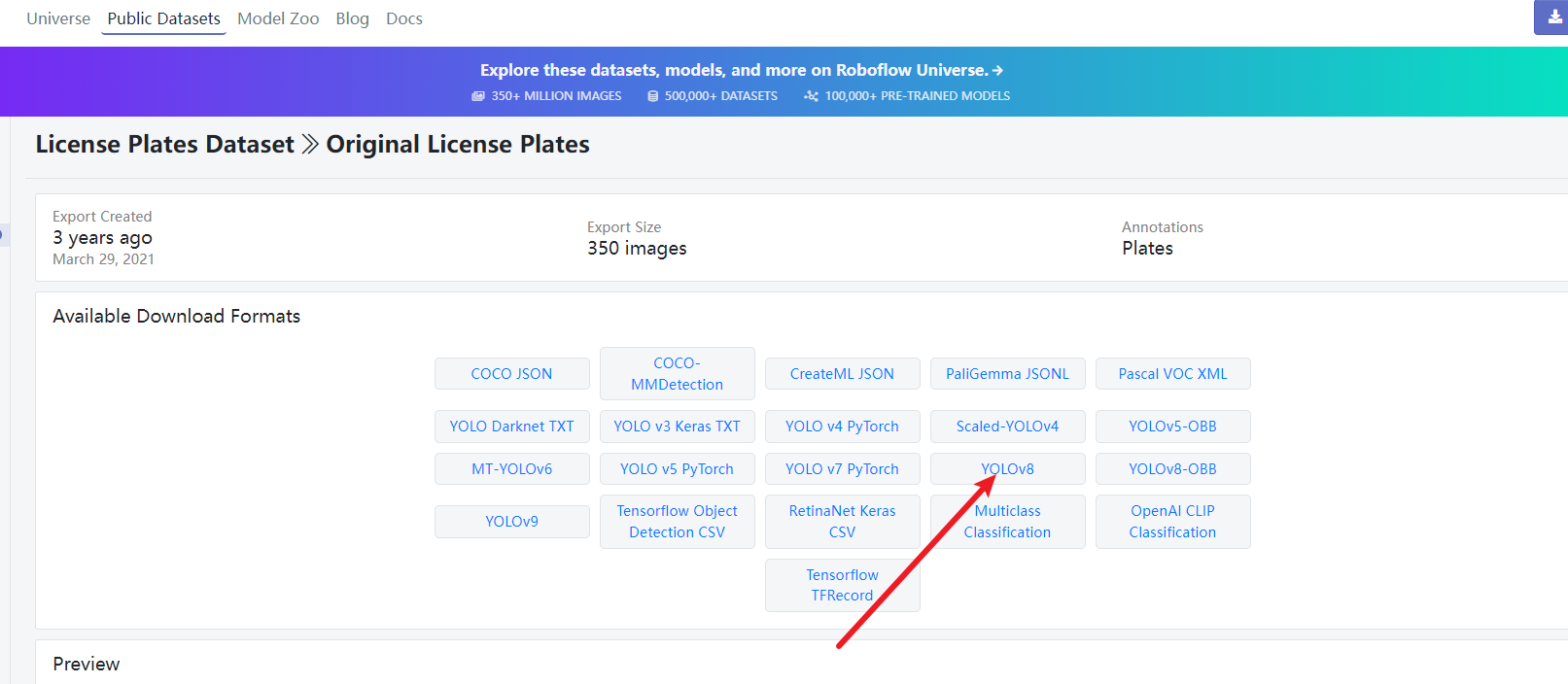Follow the Explore Roboflow Universe banner link

(741, 70)
